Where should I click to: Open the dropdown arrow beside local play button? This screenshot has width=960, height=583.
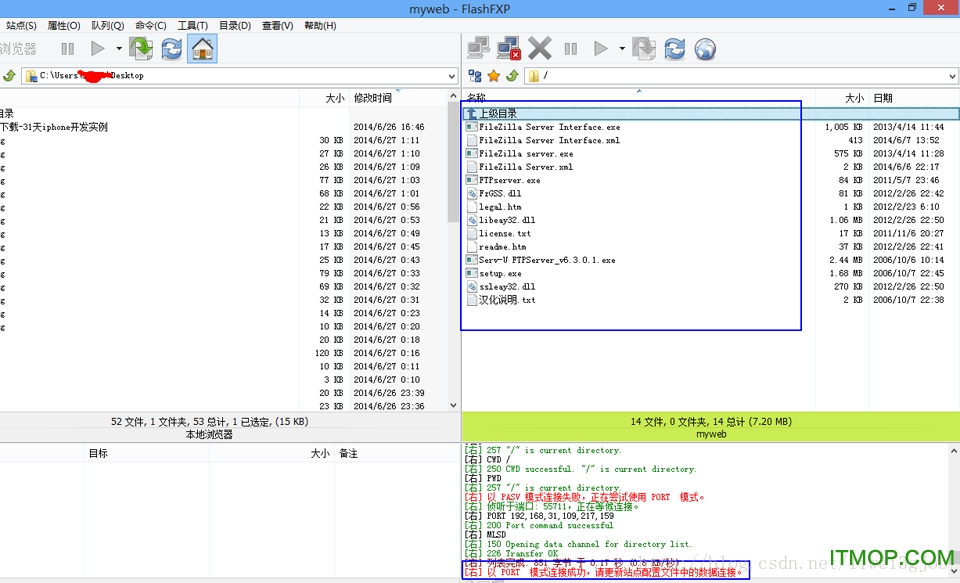click(x=119, y=48)
